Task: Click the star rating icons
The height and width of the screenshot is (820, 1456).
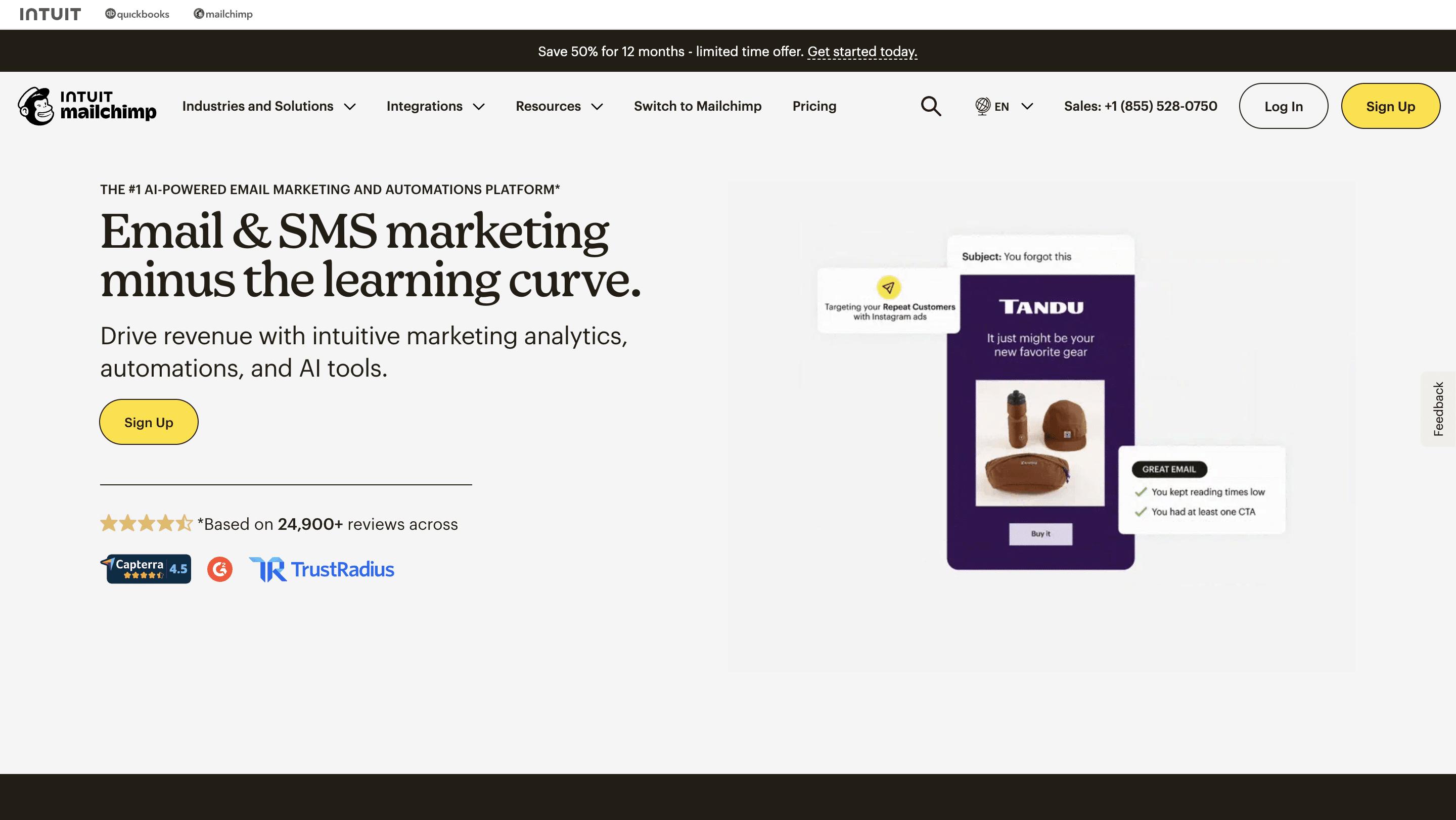Action: (x=147, y=523)
